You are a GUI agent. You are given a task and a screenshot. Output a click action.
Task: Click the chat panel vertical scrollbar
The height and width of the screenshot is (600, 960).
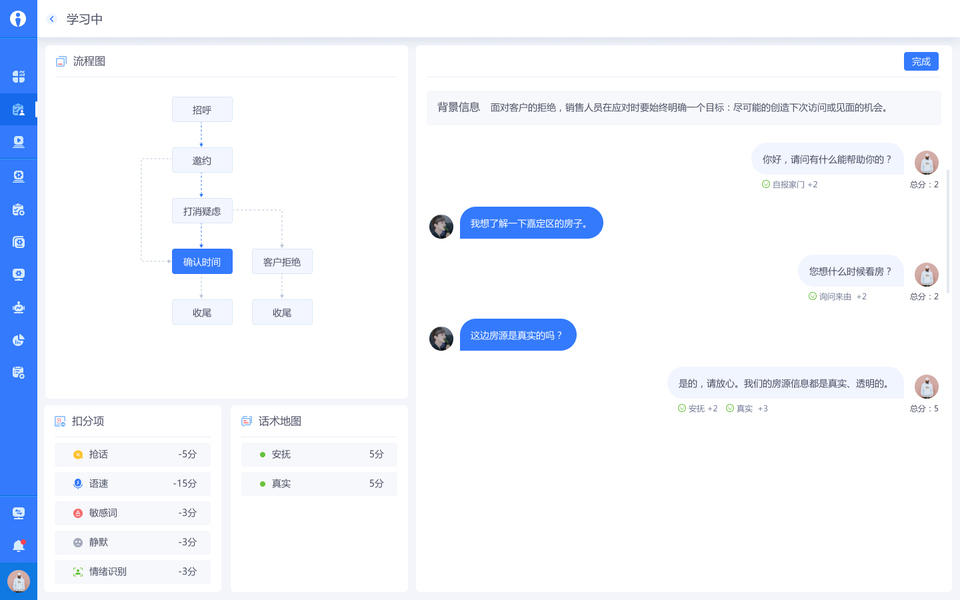click(x=948, y=230)
